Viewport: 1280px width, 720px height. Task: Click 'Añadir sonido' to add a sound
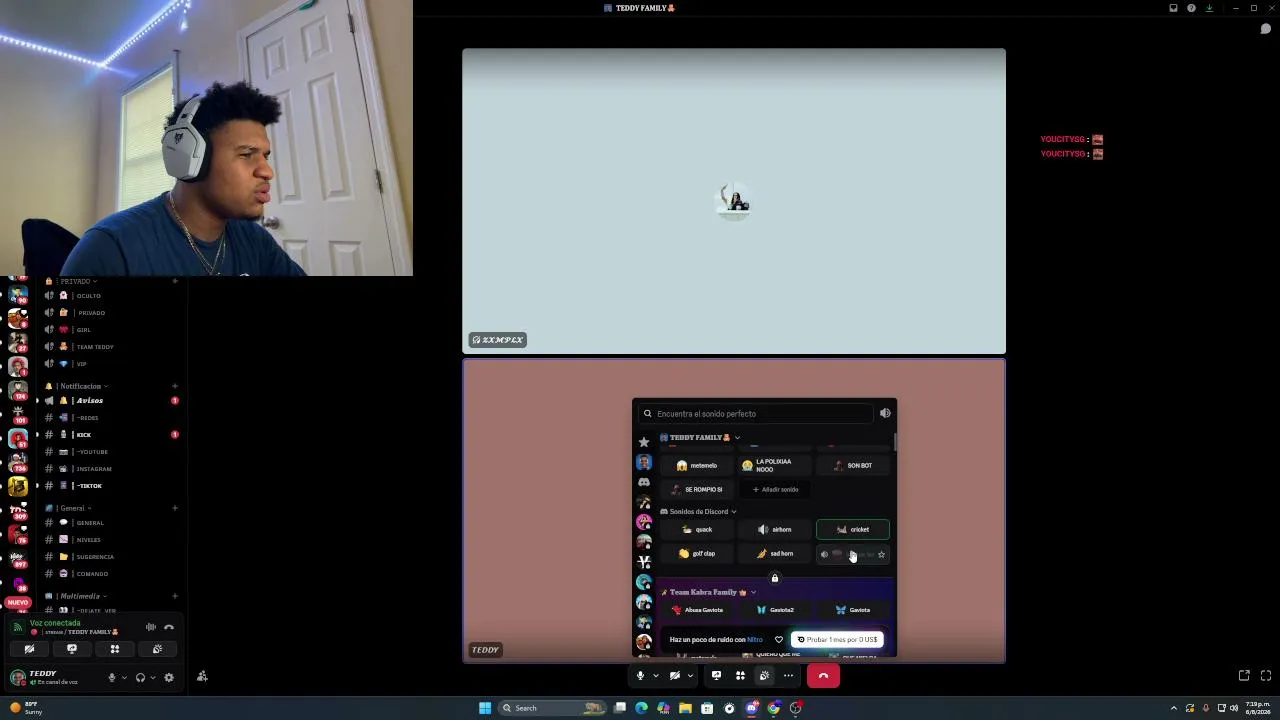tap(775, 490)
